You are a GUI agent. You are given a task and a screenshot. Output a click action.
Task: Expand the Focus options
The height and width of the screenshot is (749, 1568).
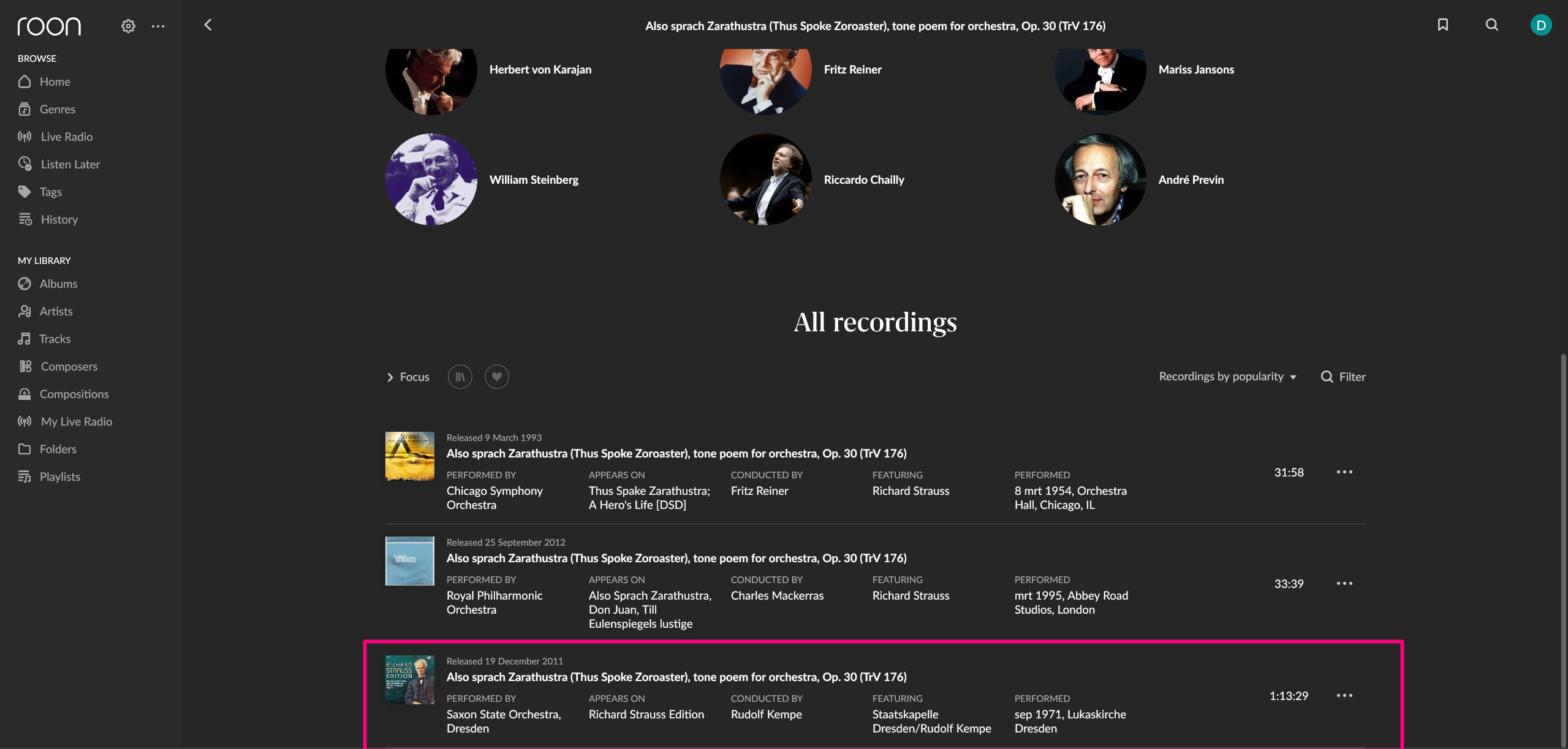[408, 377]
